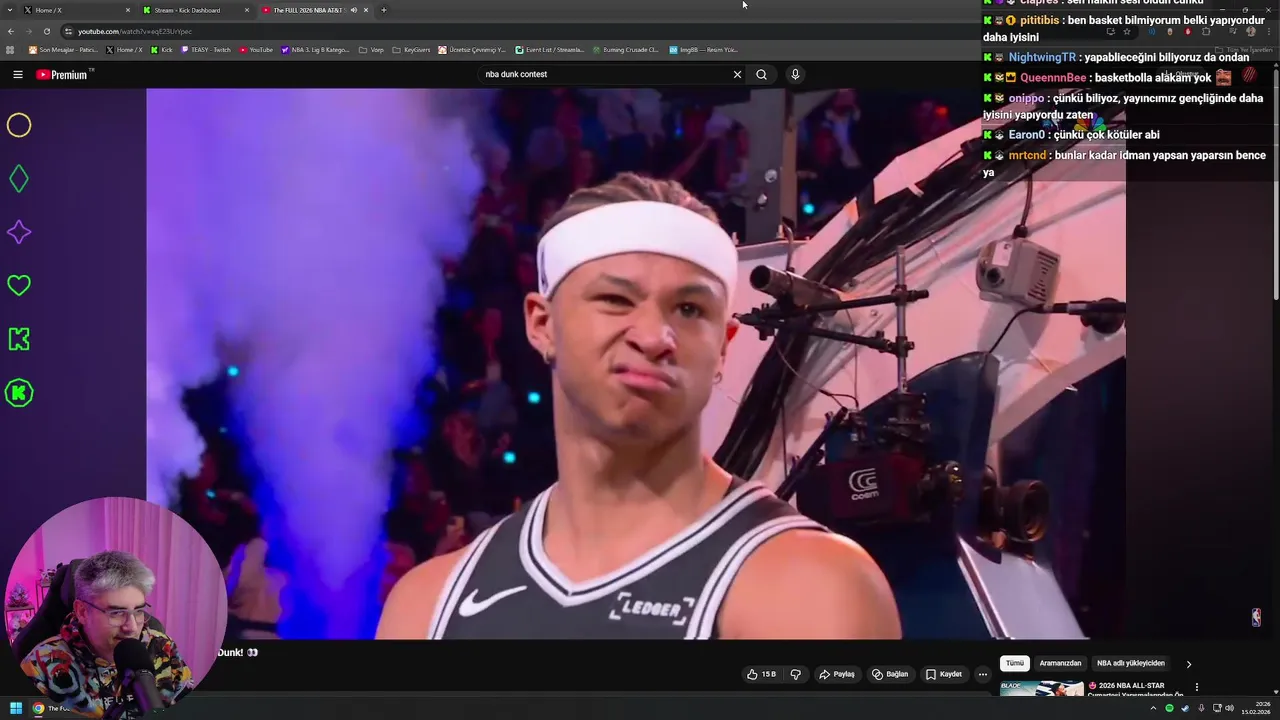
Task: Select the 'NBA adlı yükleyiciden' chip
Action: pyautogui.click(x=1131, y=663)
